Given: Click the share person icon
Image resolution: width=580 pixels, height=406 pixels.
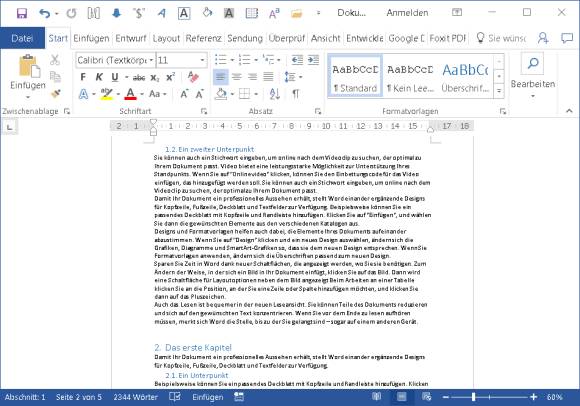Looking at the screenshot, I should point(543,38).
